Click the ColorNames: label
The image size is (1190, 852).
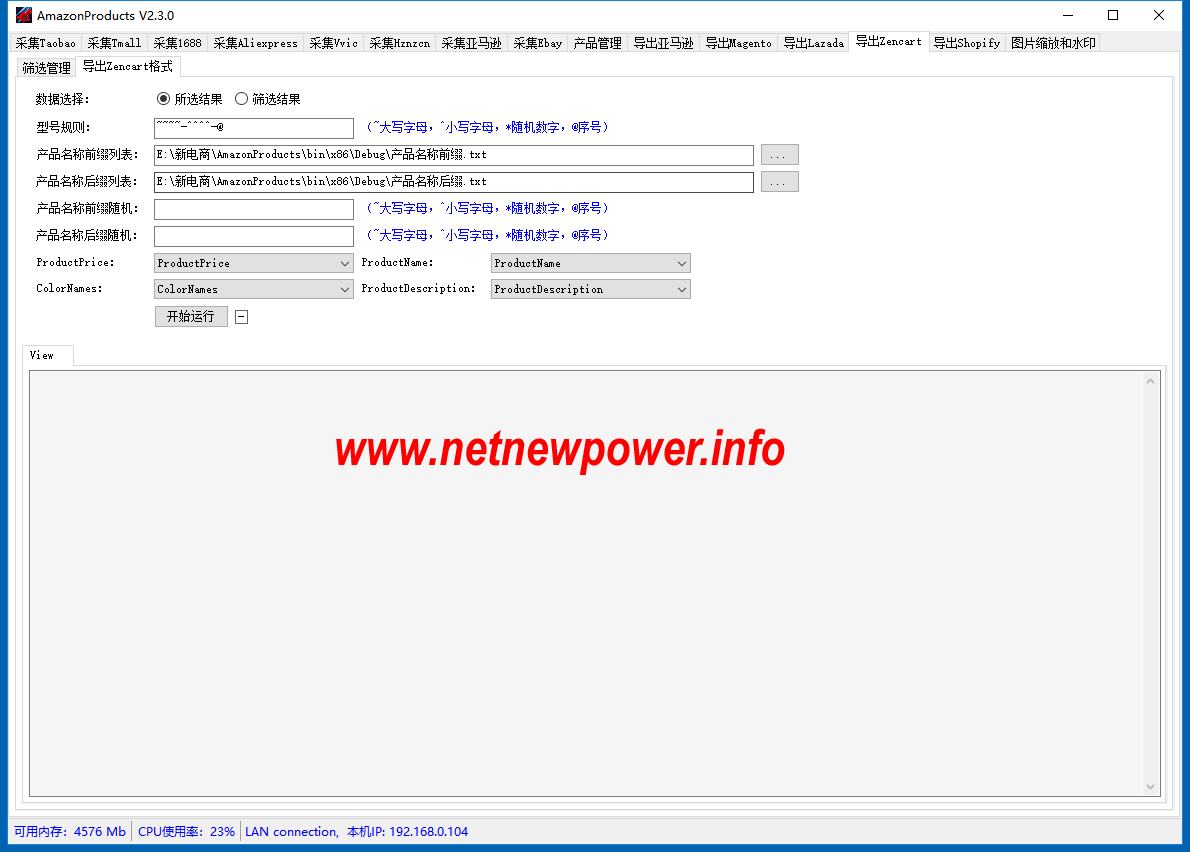pyautogui.click(x=69, y=288)
